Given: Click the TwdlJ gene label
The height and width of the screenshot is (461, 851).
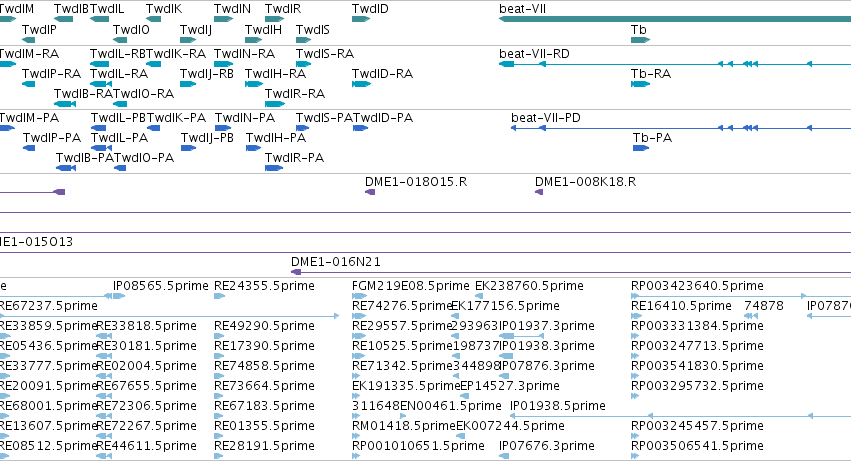Looking at the screenshot, I should (x=195, y=29).
